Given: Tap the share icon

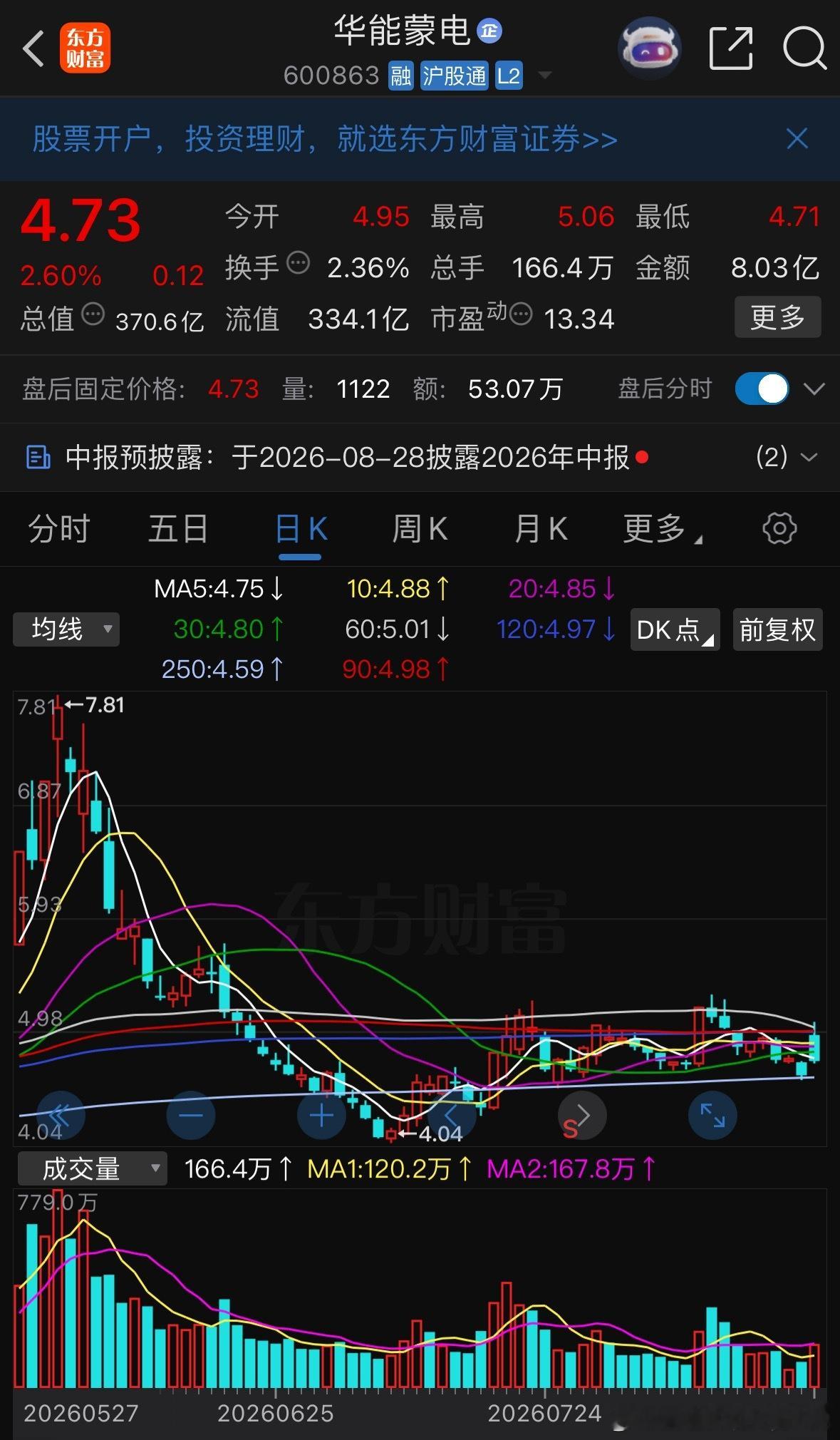Looking at the screenshot, I should [731, 48].
